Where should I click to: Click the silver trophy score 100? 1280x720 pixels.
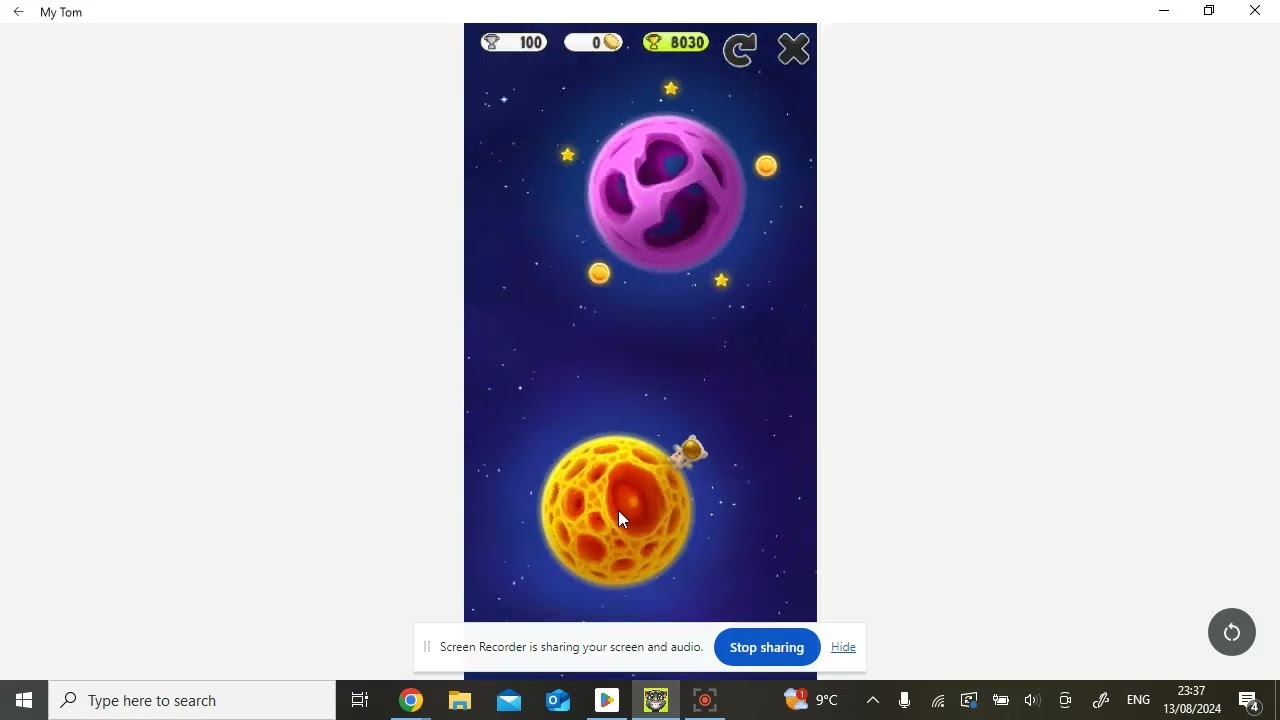pyautogui.click(x=513, y=43)
